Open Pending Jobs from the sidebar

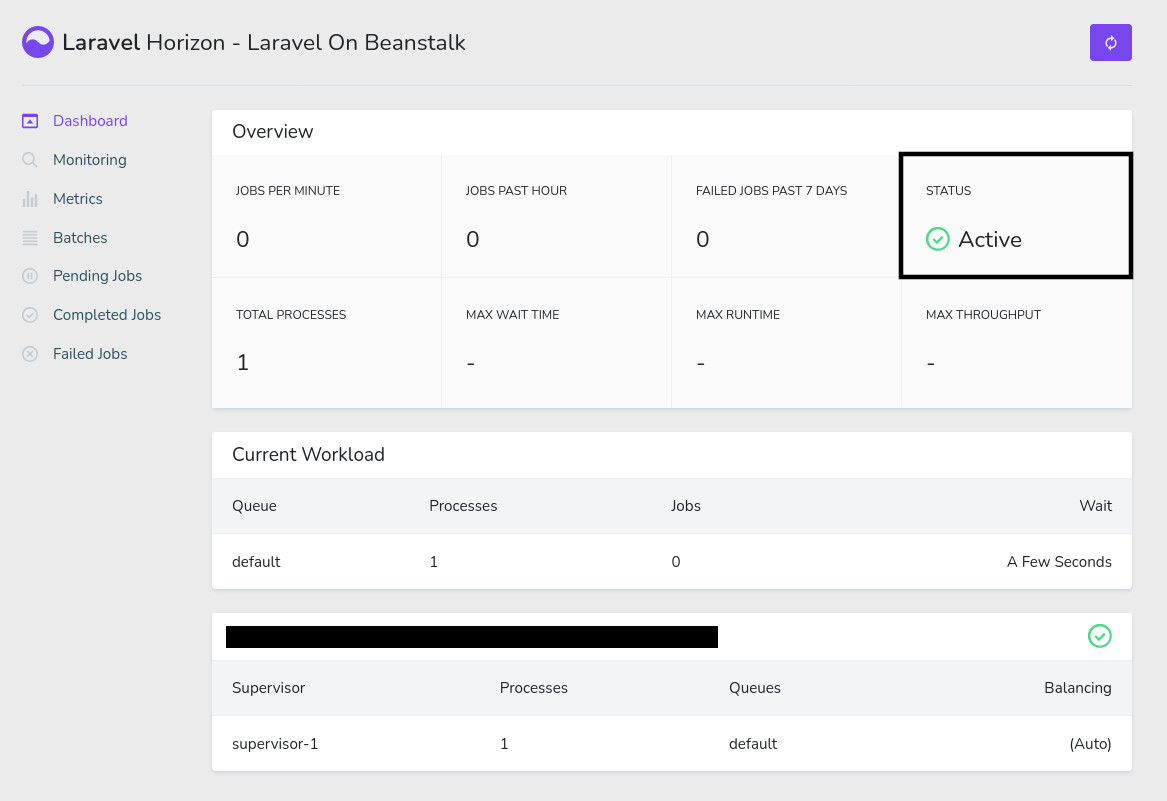(x=95, y=276)
